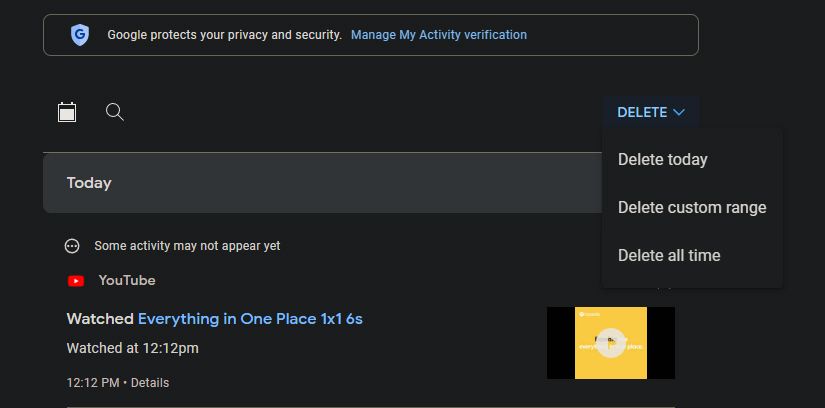Open the calendar date filter icon
The height and width of the screenshot is (408, 825).
pyautogui.click(x=67, y=112)
